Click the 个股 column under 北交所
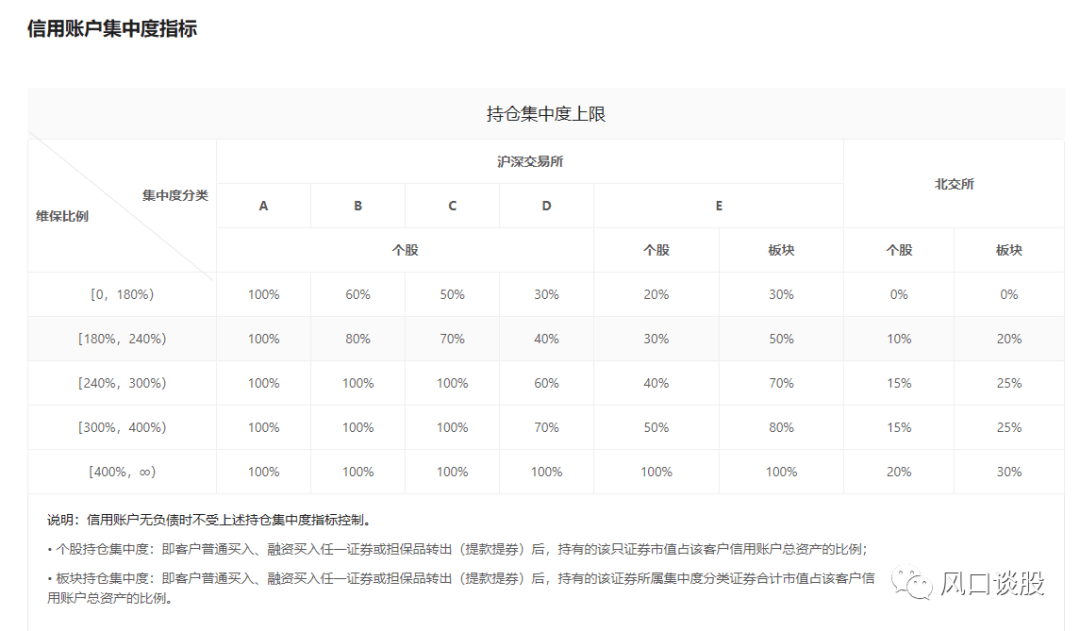 click(898, 249)
